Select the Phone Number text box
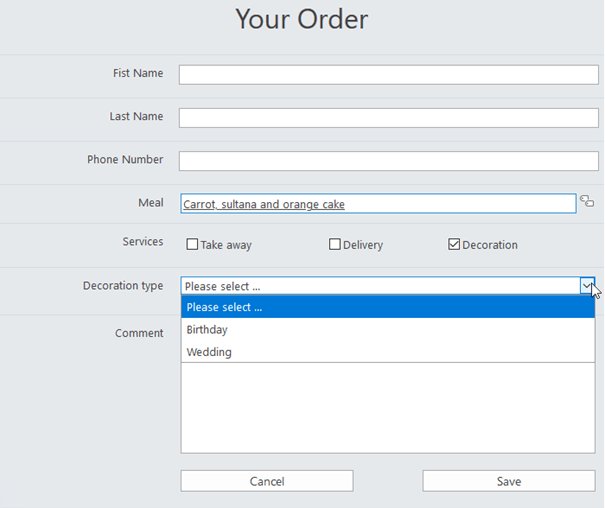The width and height of the screenshot is (605, 508). 389,161
